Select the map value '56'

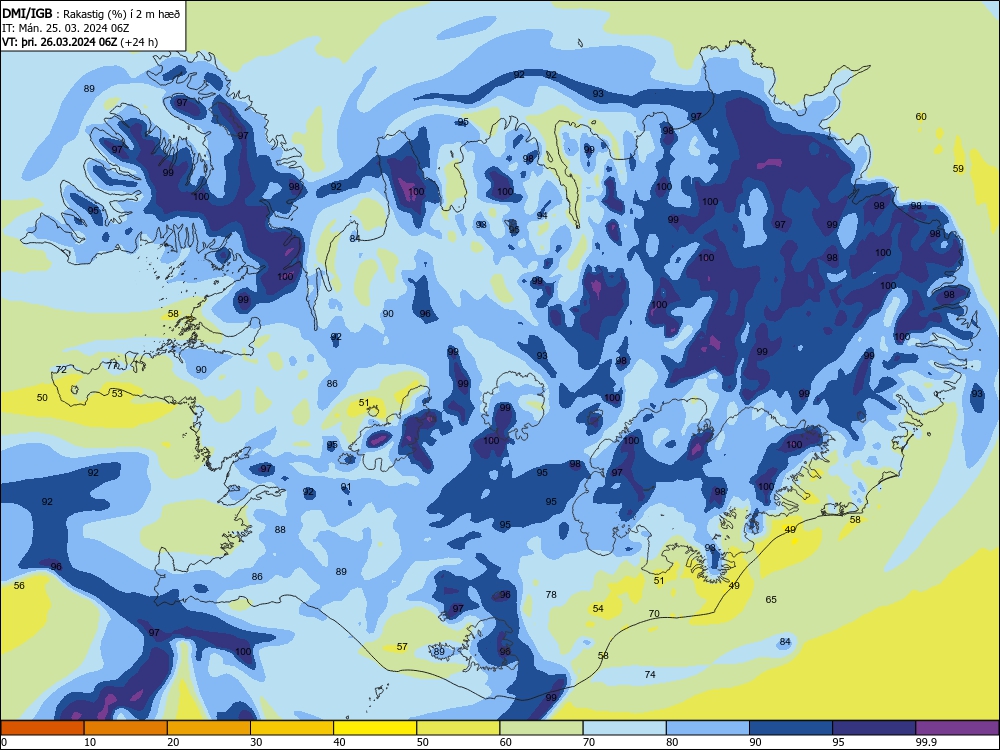(x=19, y=585)
